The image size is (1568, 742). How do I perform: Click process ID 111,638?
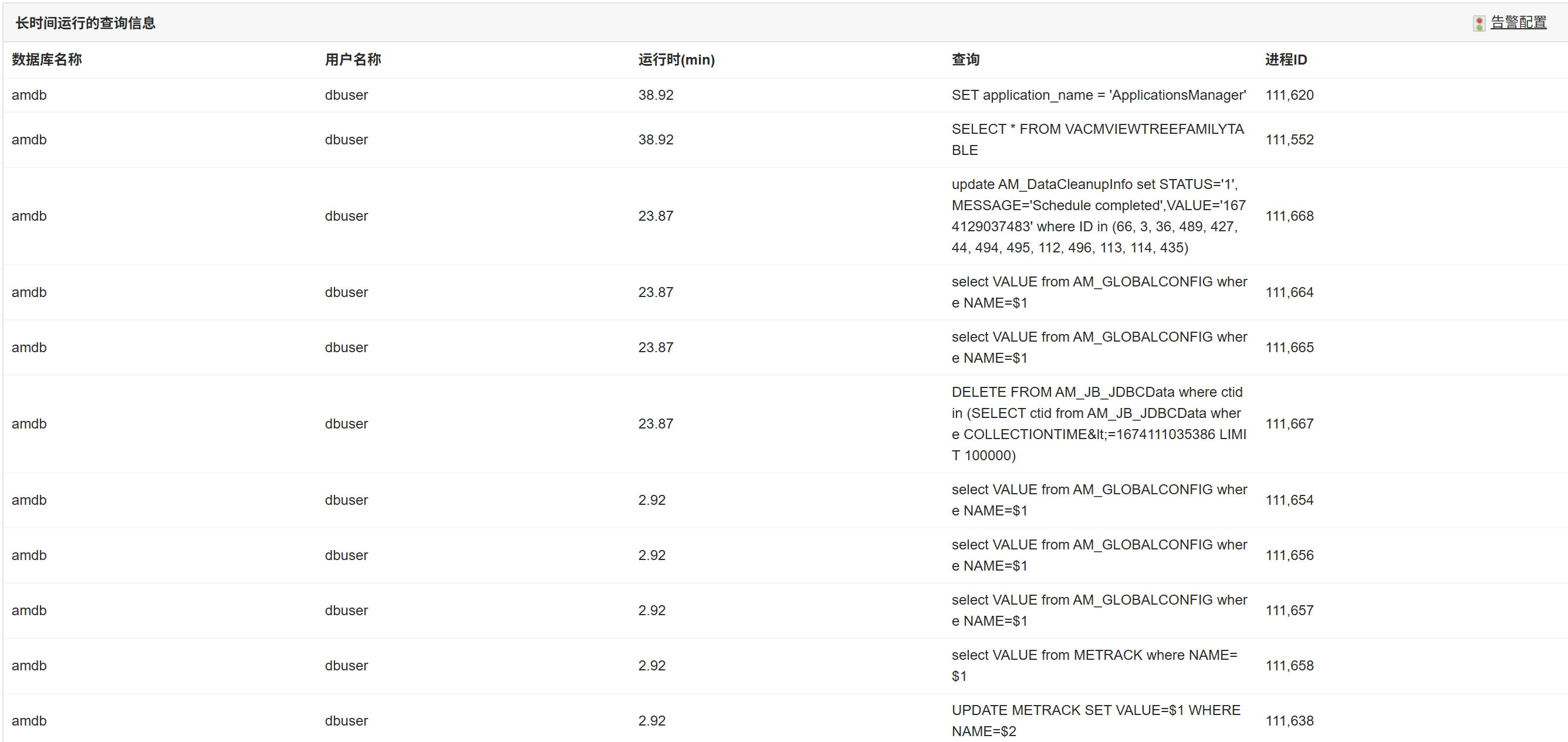[1289, 720]
